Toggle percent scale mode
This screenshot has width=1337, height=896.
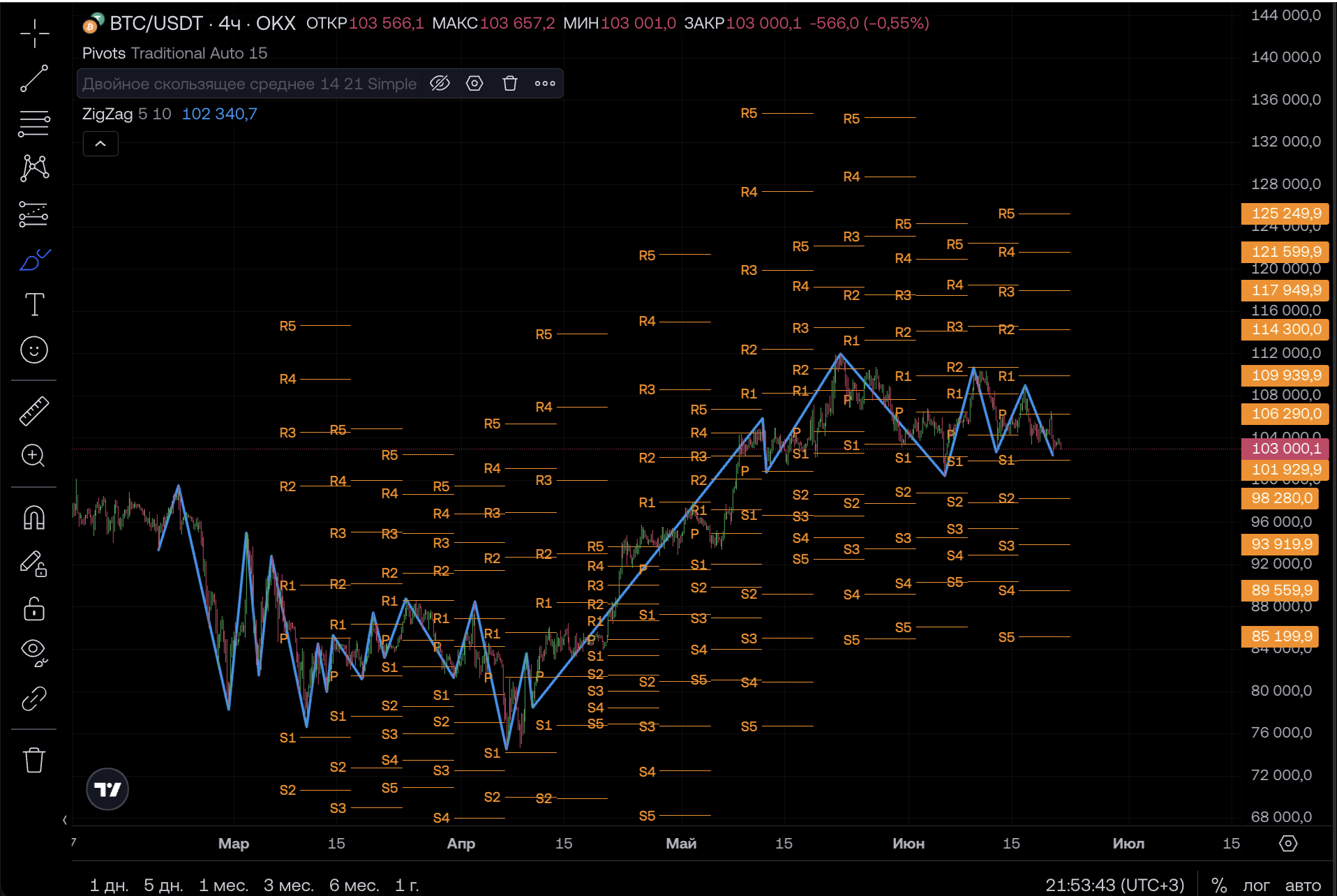tap(1219, 885)
